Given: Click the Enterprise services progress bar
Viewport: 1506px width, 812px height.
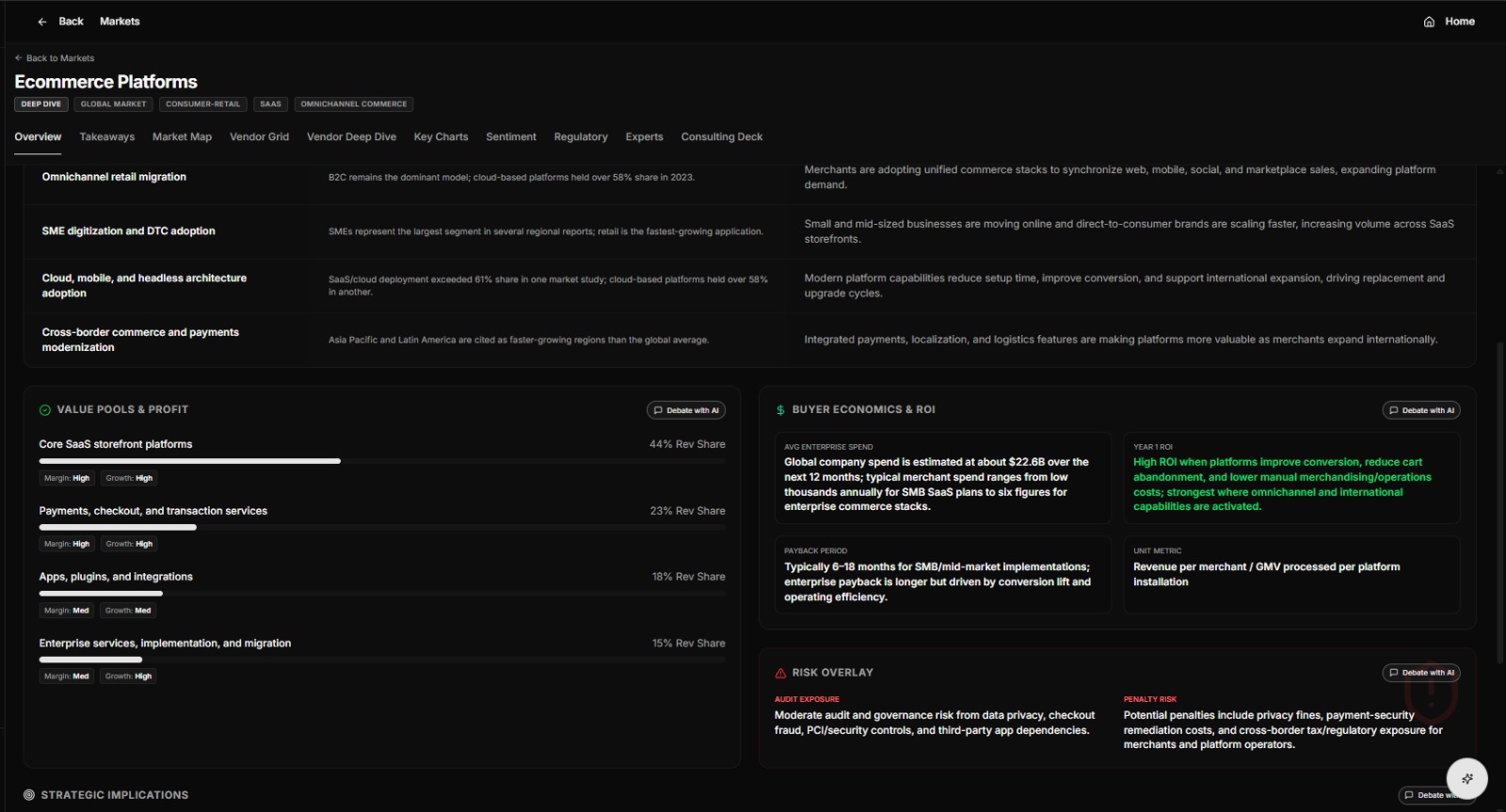Looking at the screenshot, I should pos(382,660).
